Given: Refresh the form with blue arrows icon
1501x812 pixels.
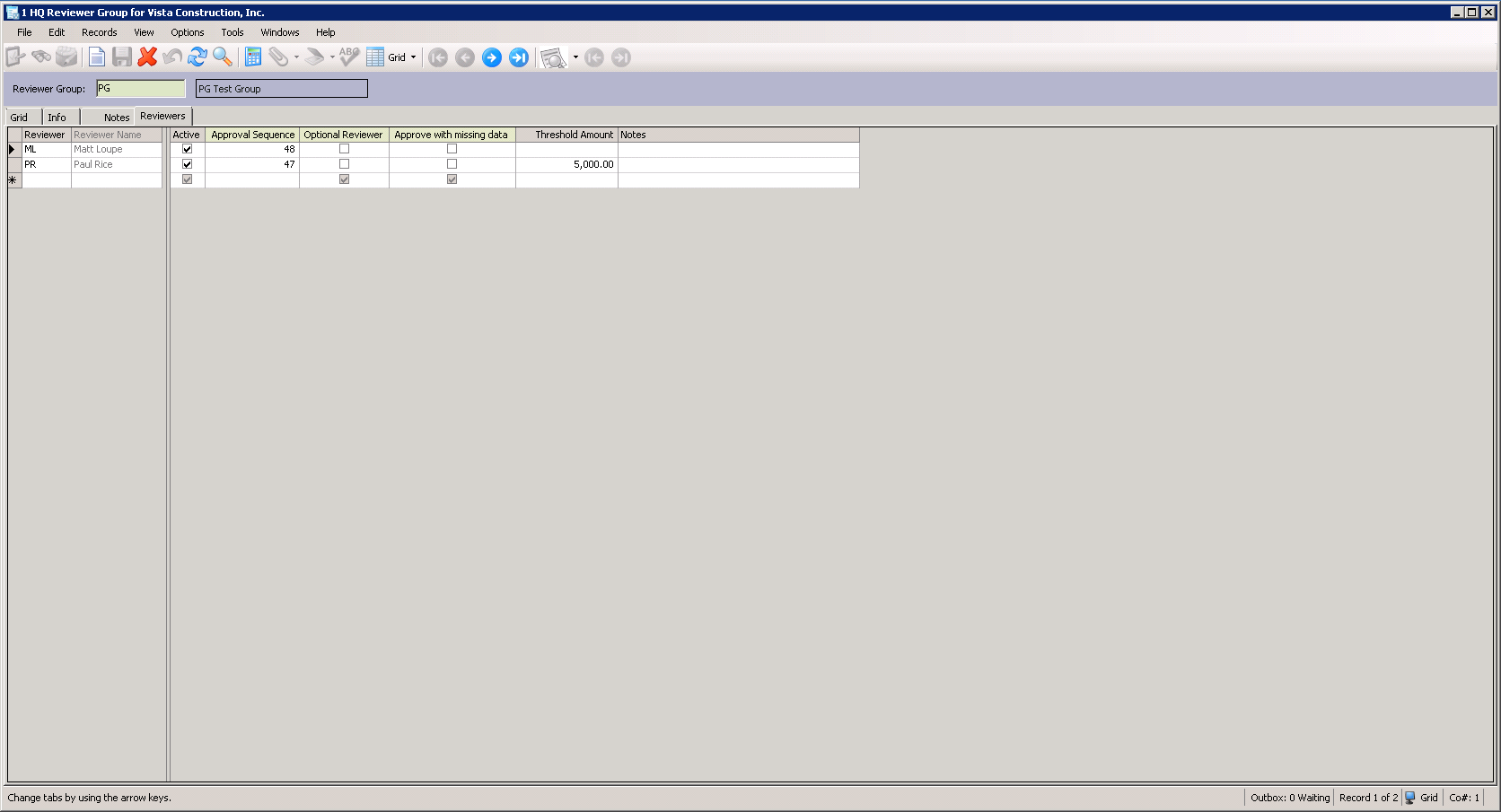Looking at the screenshot, I should [197, 57].
